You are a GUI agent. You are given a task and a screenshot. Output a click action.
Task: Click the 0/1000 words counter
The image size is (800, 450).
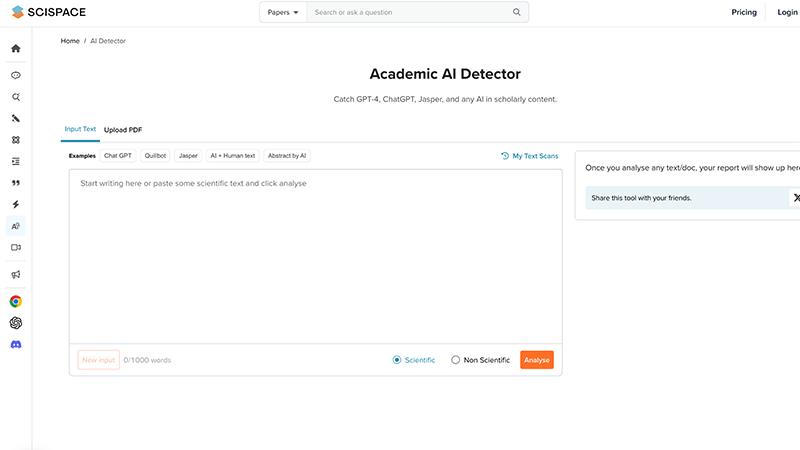coord(147,360)
